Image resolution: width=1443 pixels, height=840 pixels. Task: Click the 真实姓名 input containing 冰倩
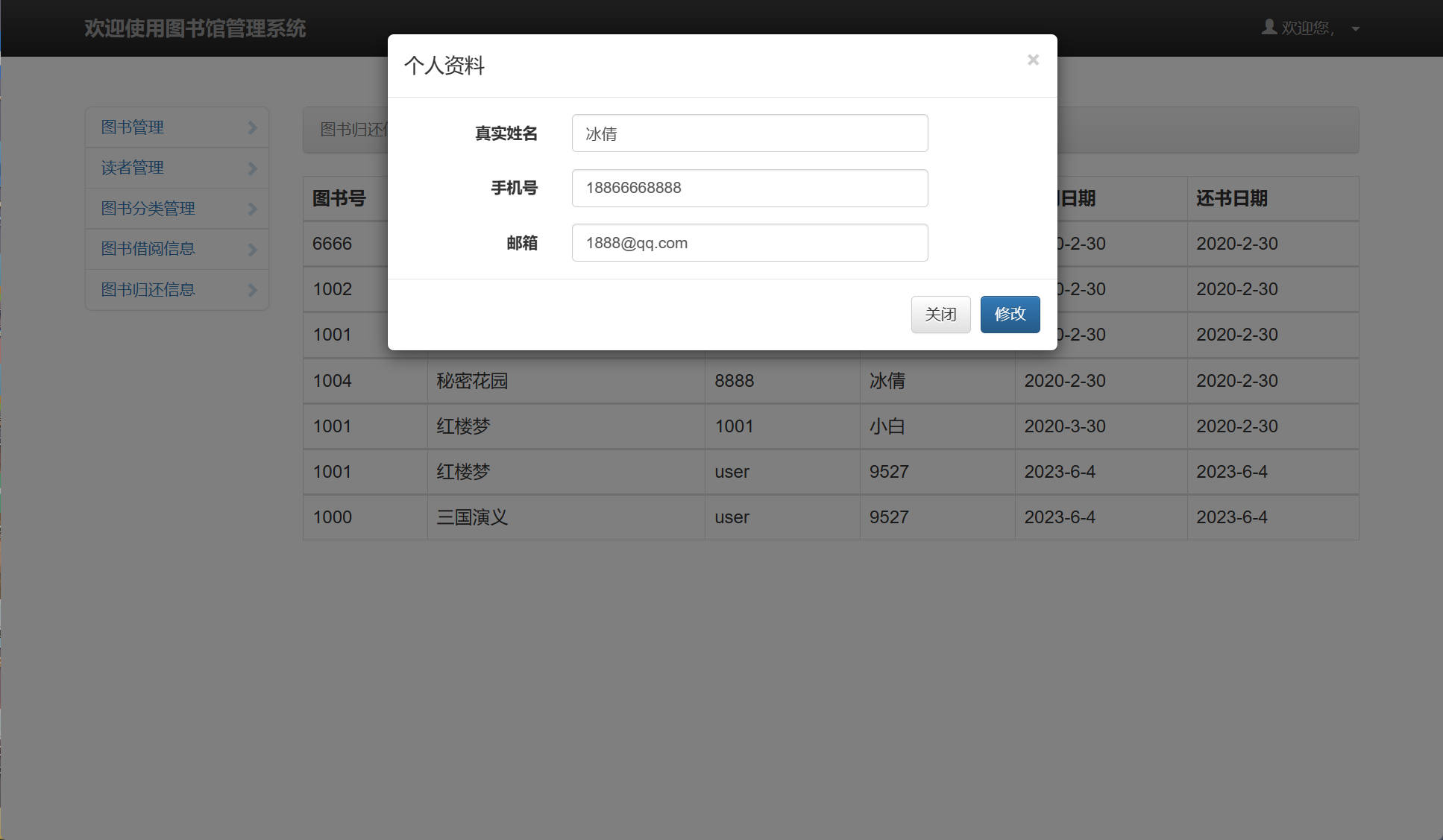point(749,133)
